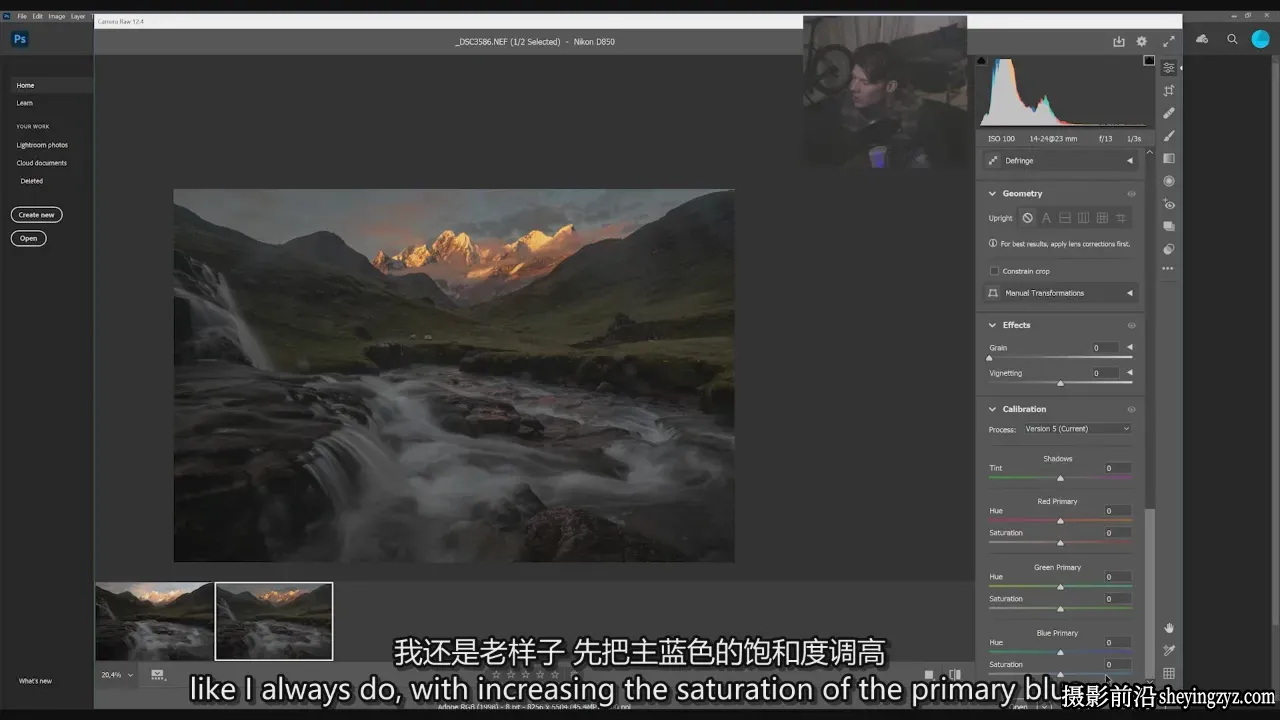Click the Photoshop Ps home logo
Viewport: 1280px width, 720px height.
coord(19,39)
